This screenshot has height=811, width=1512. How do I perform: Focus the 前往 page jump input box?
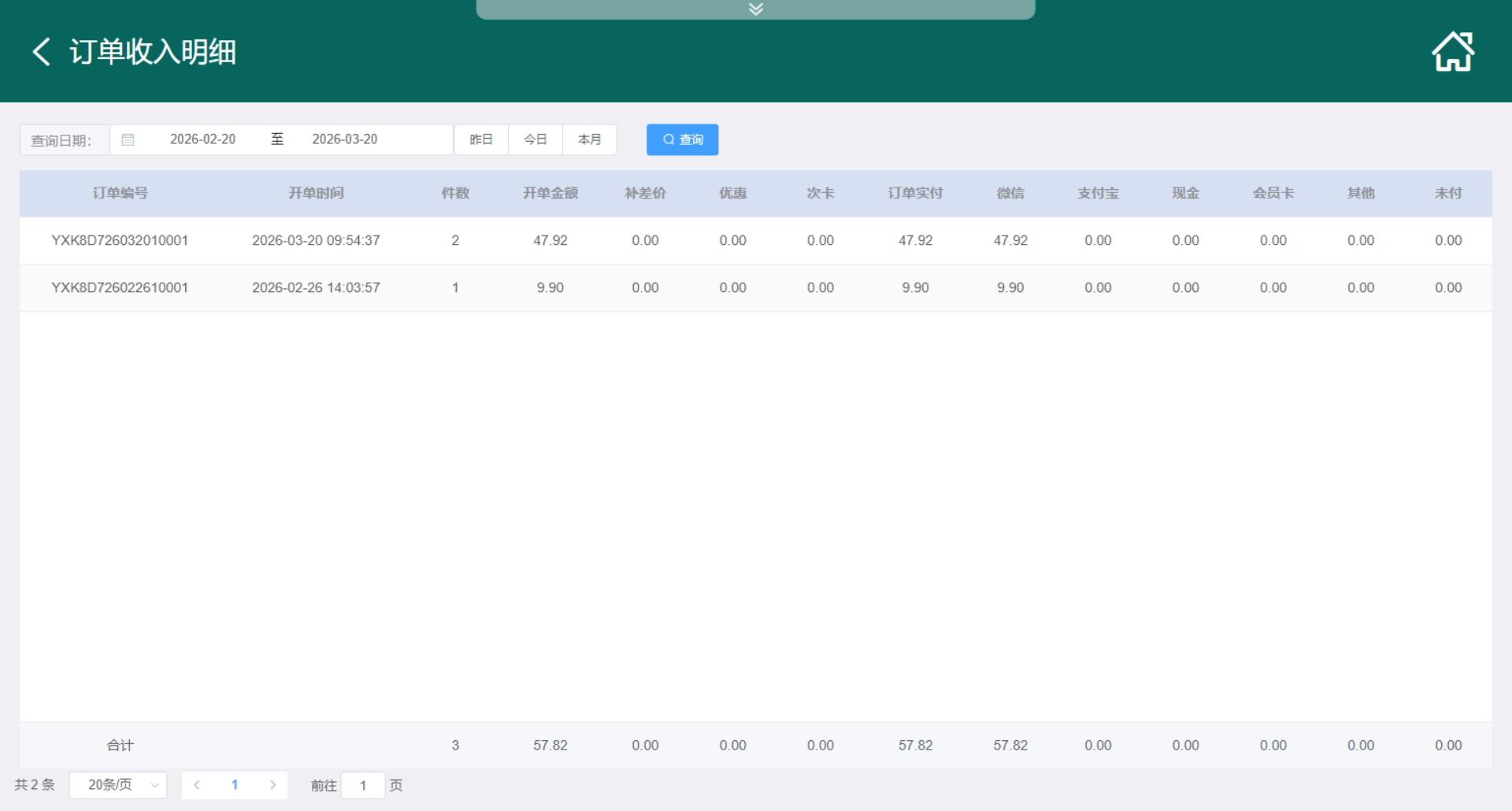click(363, 785)
